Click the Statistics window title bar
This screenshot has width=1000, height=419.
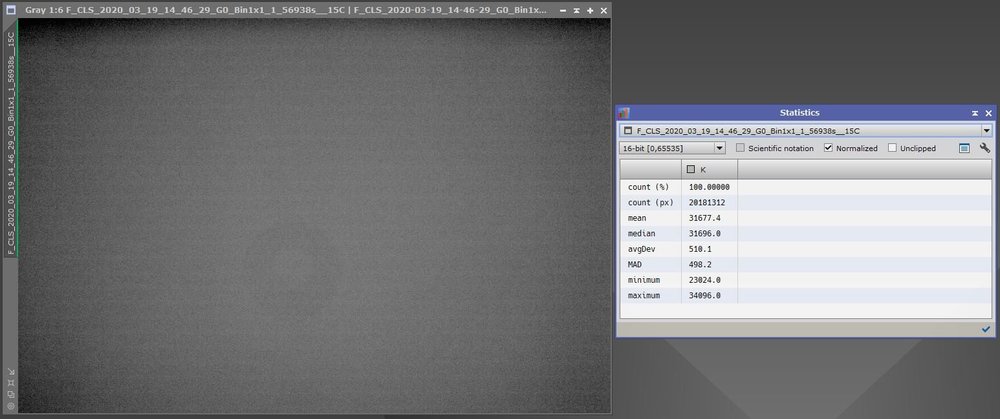(800, 113)
